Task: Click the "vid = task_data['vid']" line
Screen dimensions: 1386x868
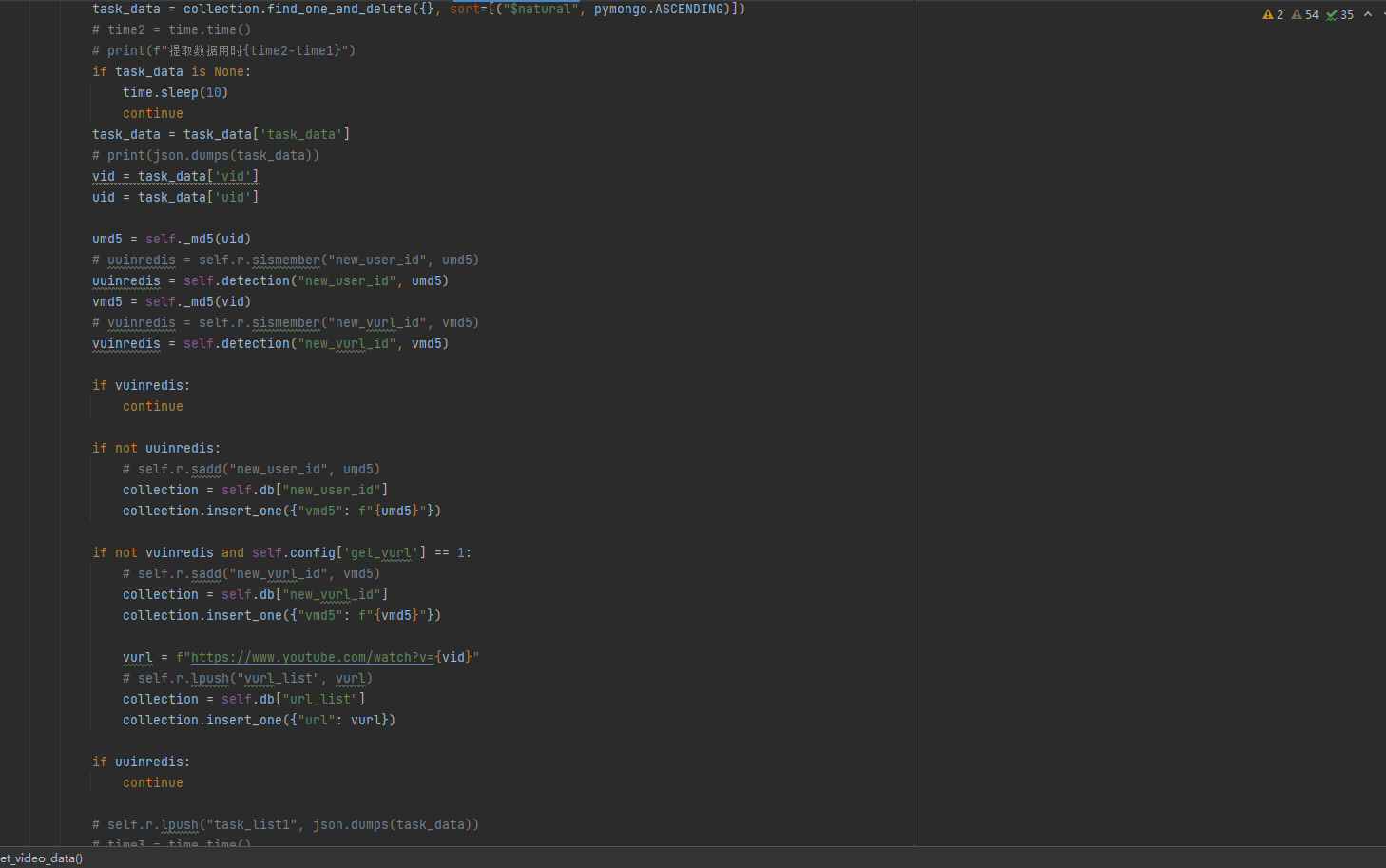Action: click(175, 176)
